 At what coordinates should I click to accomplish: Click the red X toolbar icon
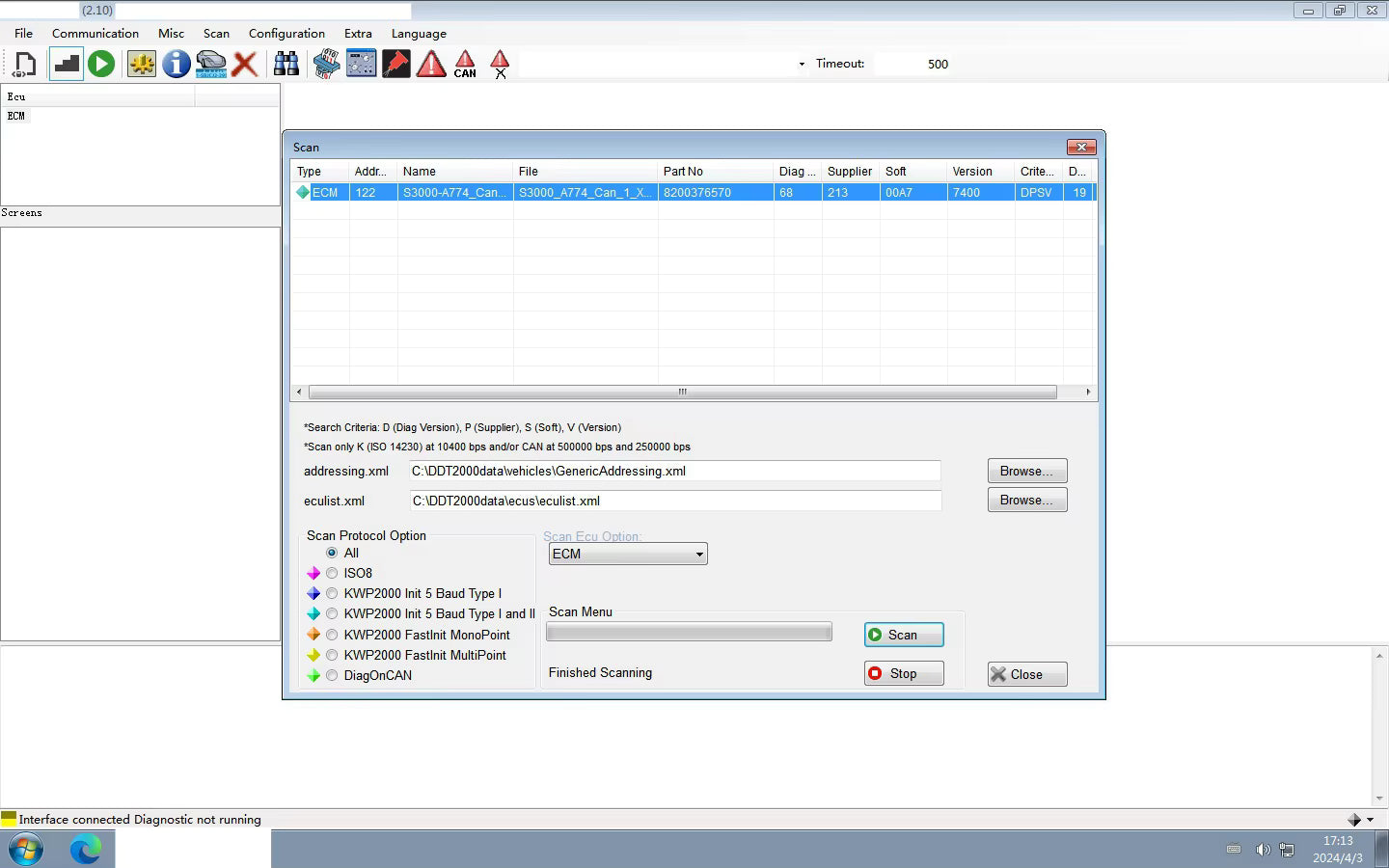[245, 65]
